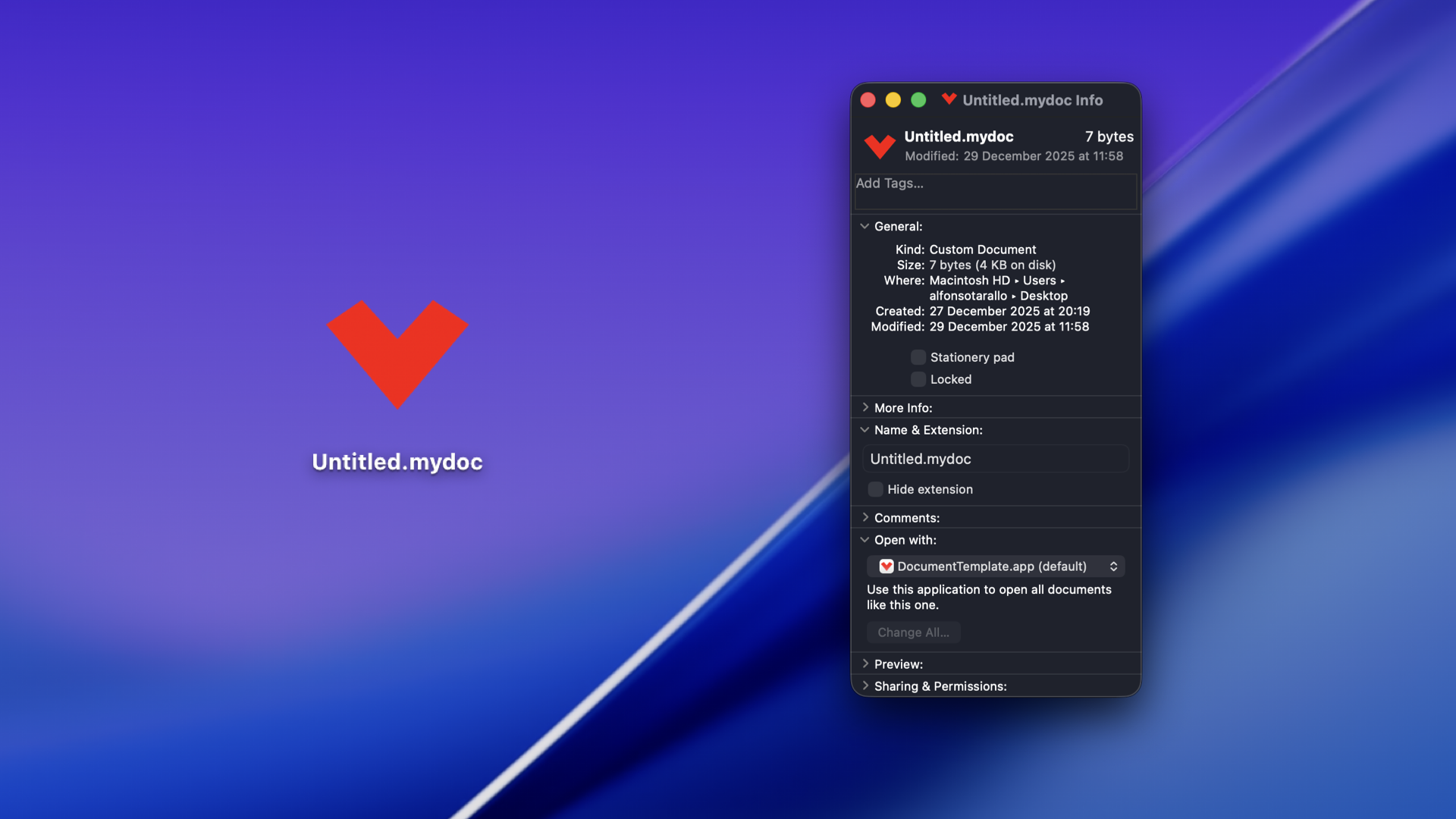This screenshot has width=1456, height=819.
Task: Click the small title bar proxy icon
Action: pos(949,99)
